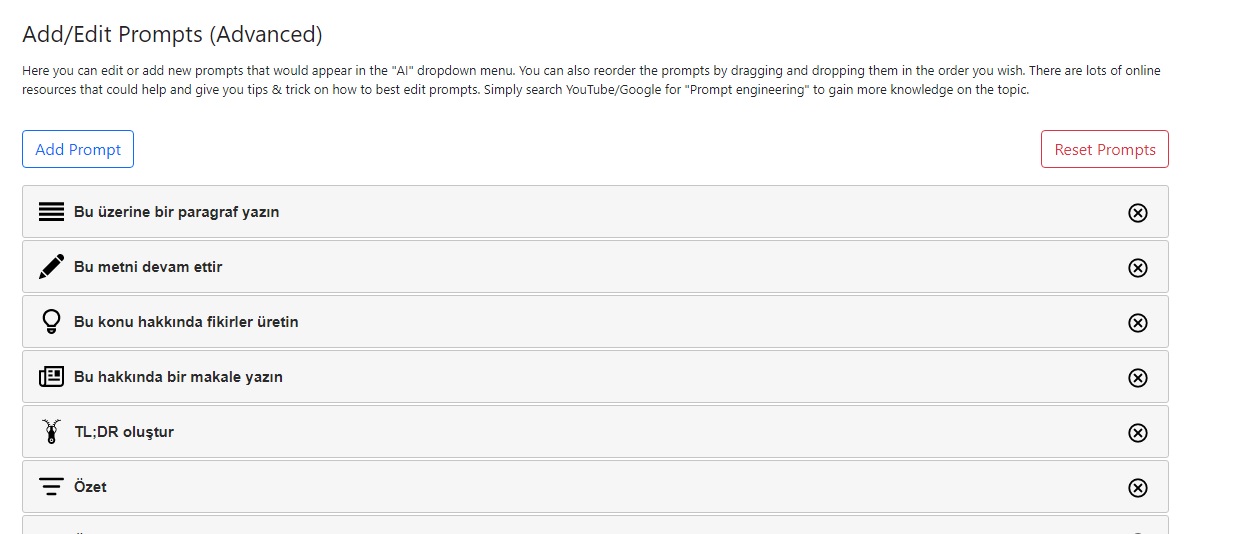Click the Reset Prompts button
This screenshot has width=1242, height=534.
1105,149
